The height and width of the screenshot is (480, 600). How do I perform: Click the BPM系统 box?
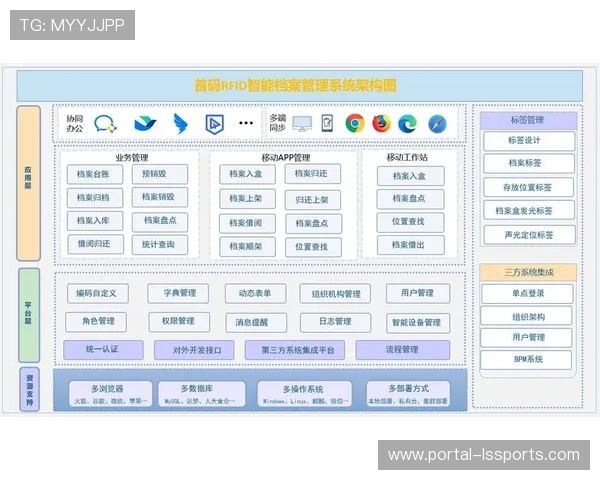coord(527,360)
